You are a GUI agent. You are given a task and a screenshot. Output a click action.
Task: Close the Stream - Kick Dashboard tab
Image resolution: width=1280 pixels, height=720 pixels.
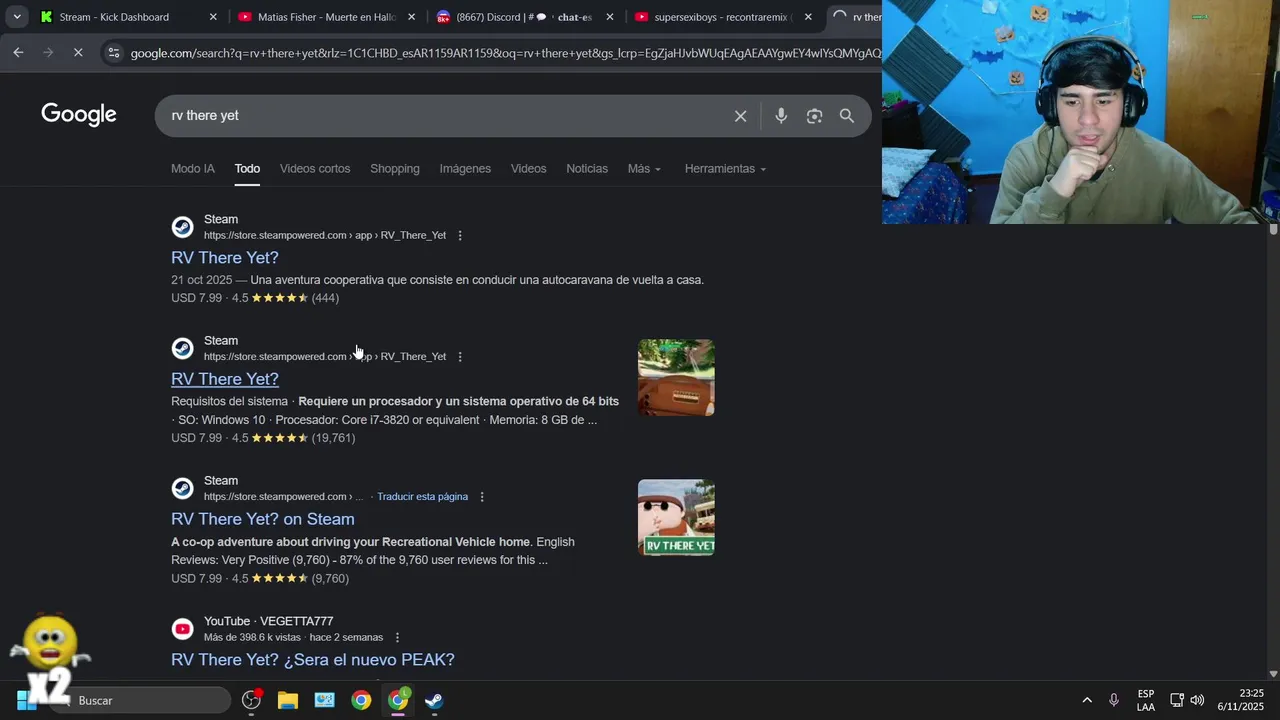tap(213, 17)
